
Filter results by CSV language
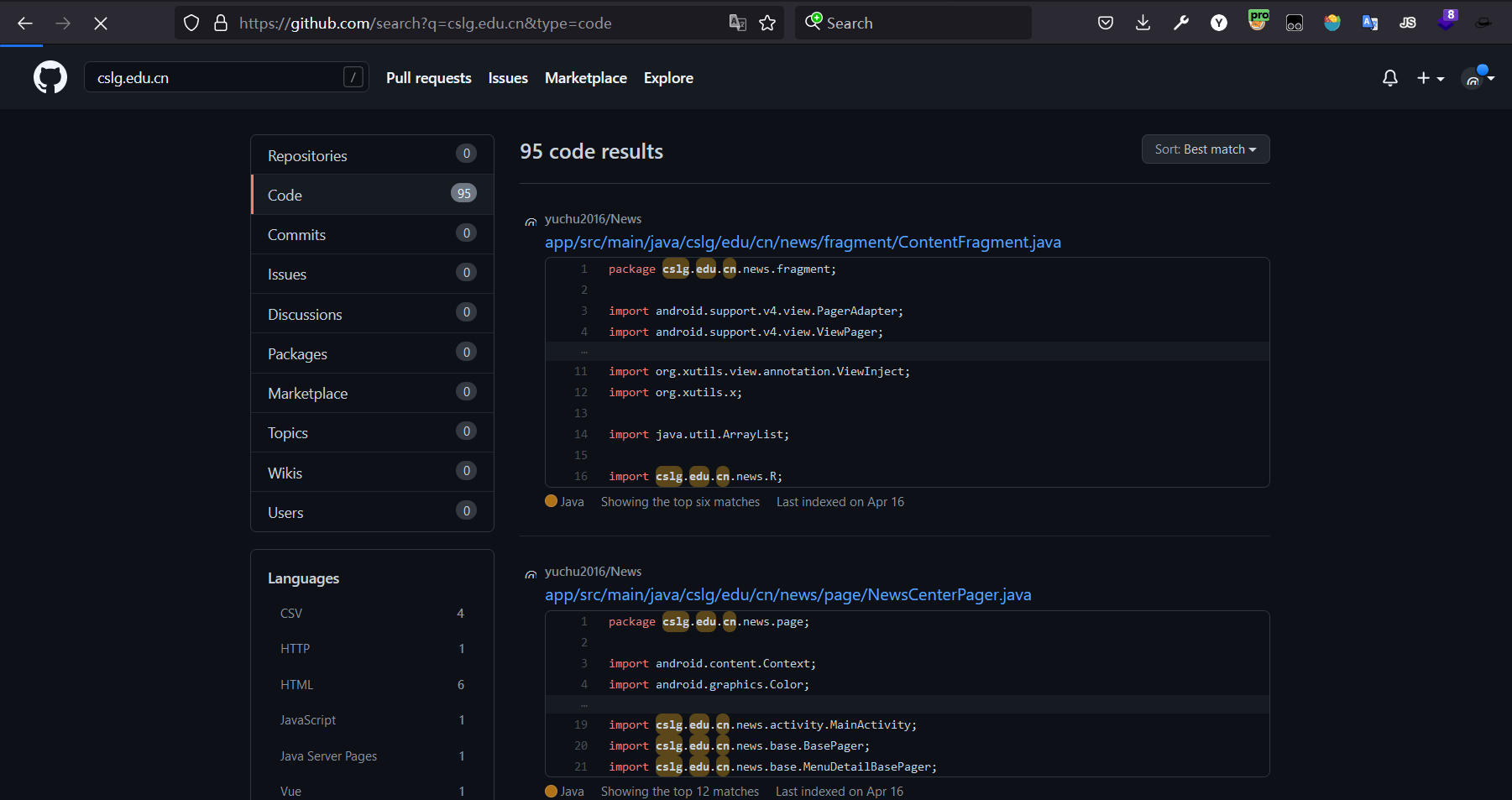click(x=372, y=614)
